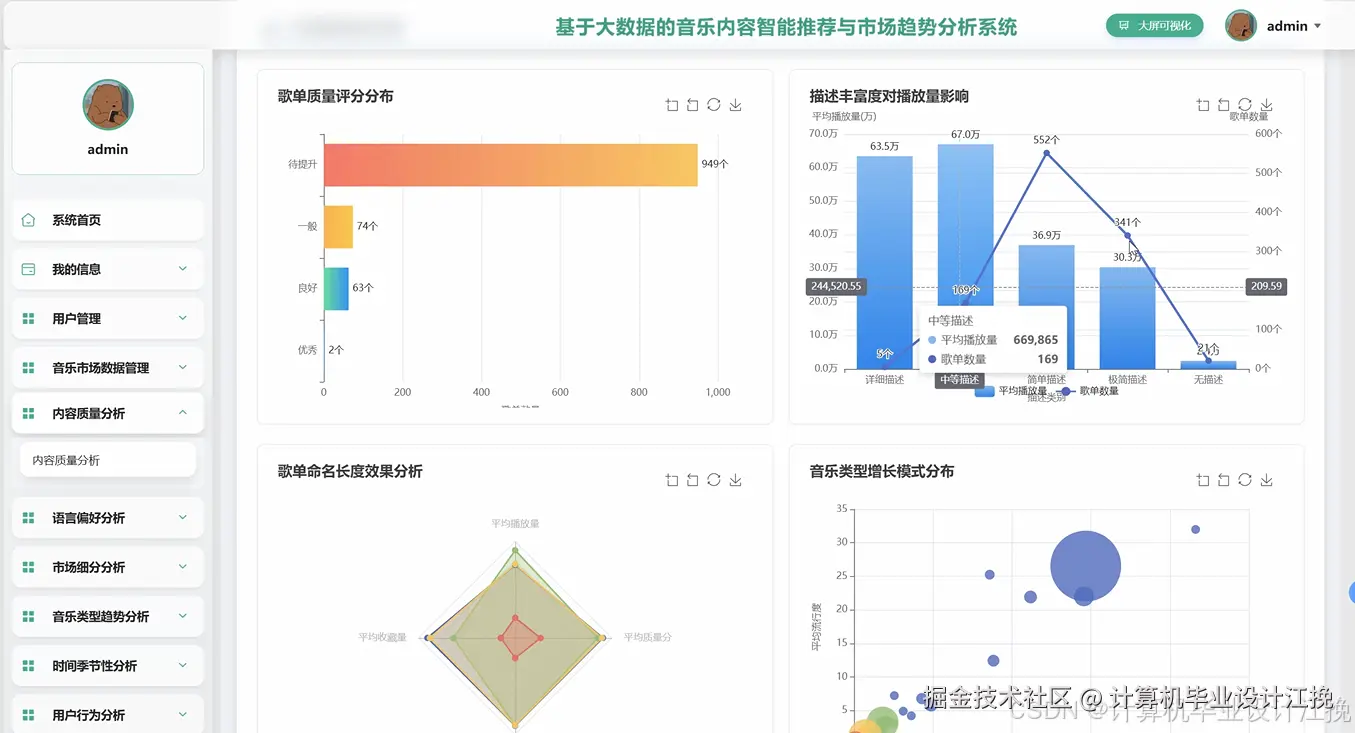Click the 良好 bar showing 63个

click(336, 288)
